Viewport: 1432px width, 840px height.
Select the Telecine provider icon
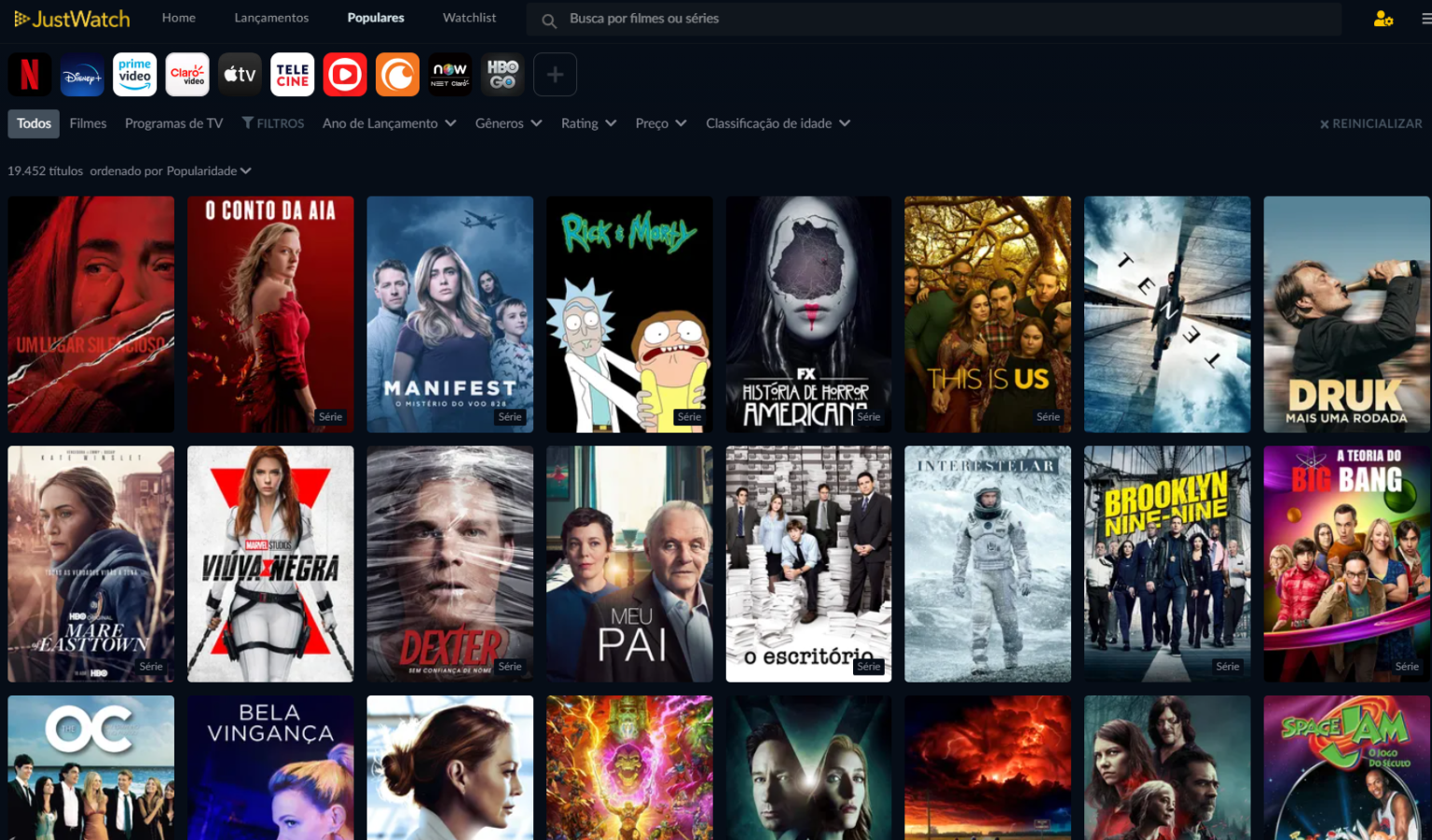point(292,75)
